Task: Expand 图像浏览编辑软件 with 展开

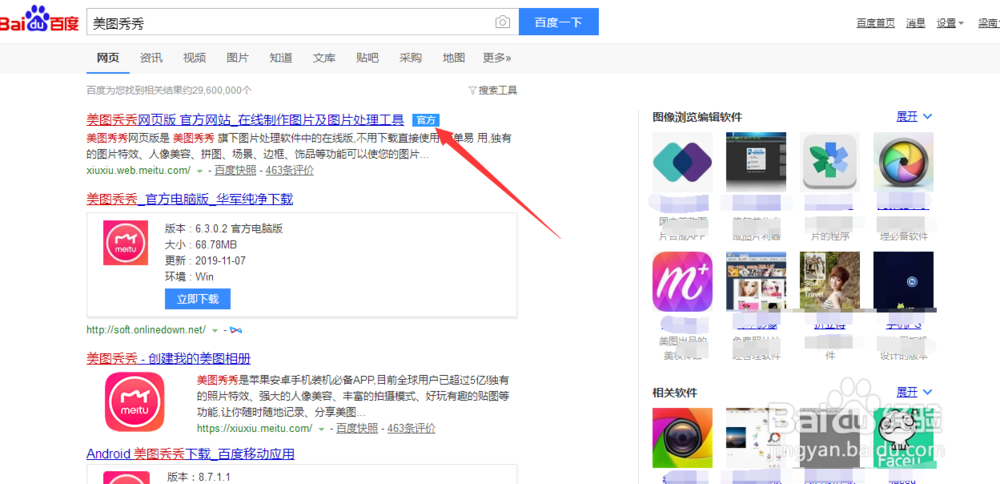Action: [915, 117]
